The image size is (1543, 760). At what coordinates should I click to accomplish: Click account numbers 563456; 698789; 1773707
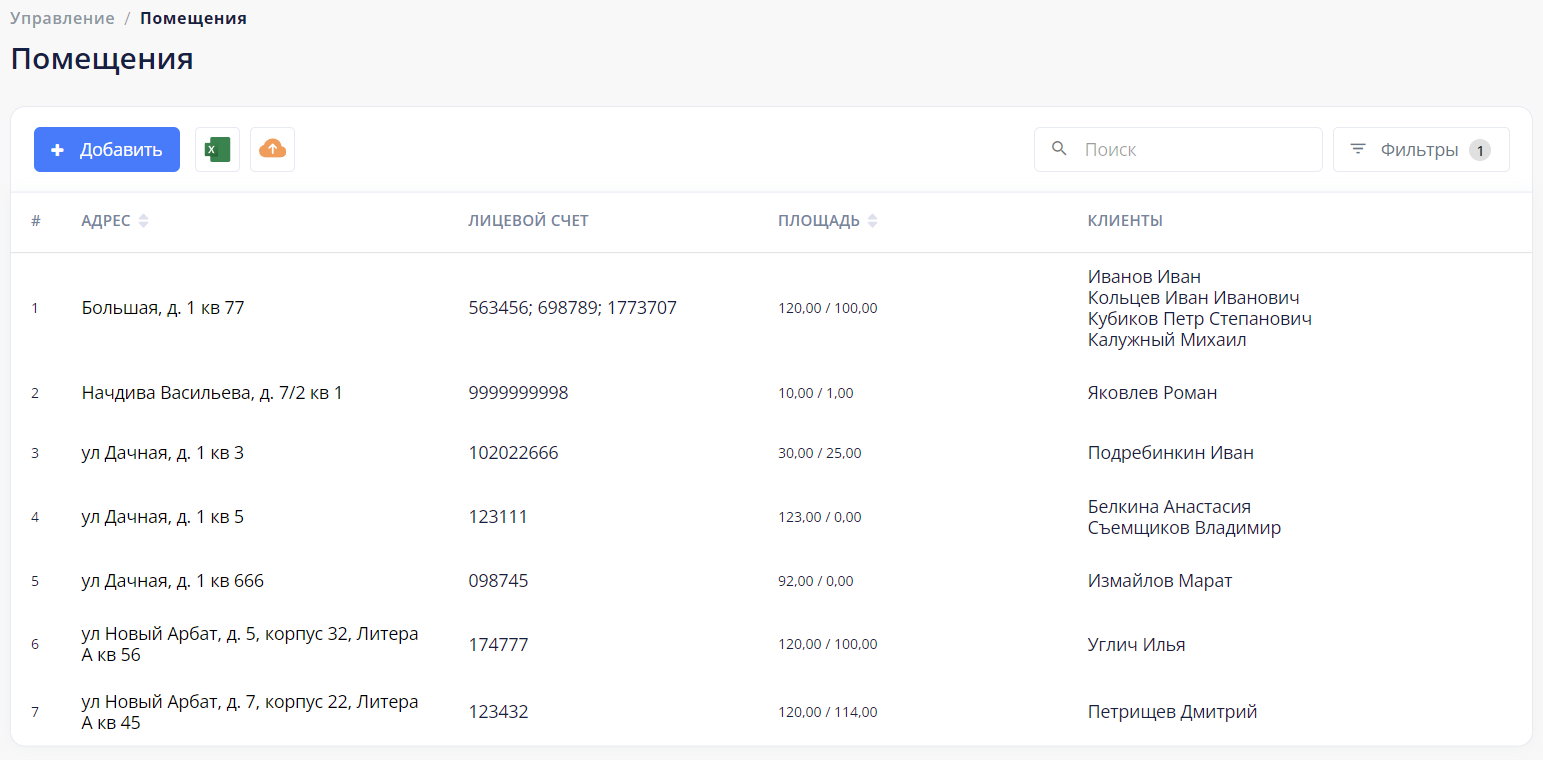pyautogui.click(x=572, y=308)
